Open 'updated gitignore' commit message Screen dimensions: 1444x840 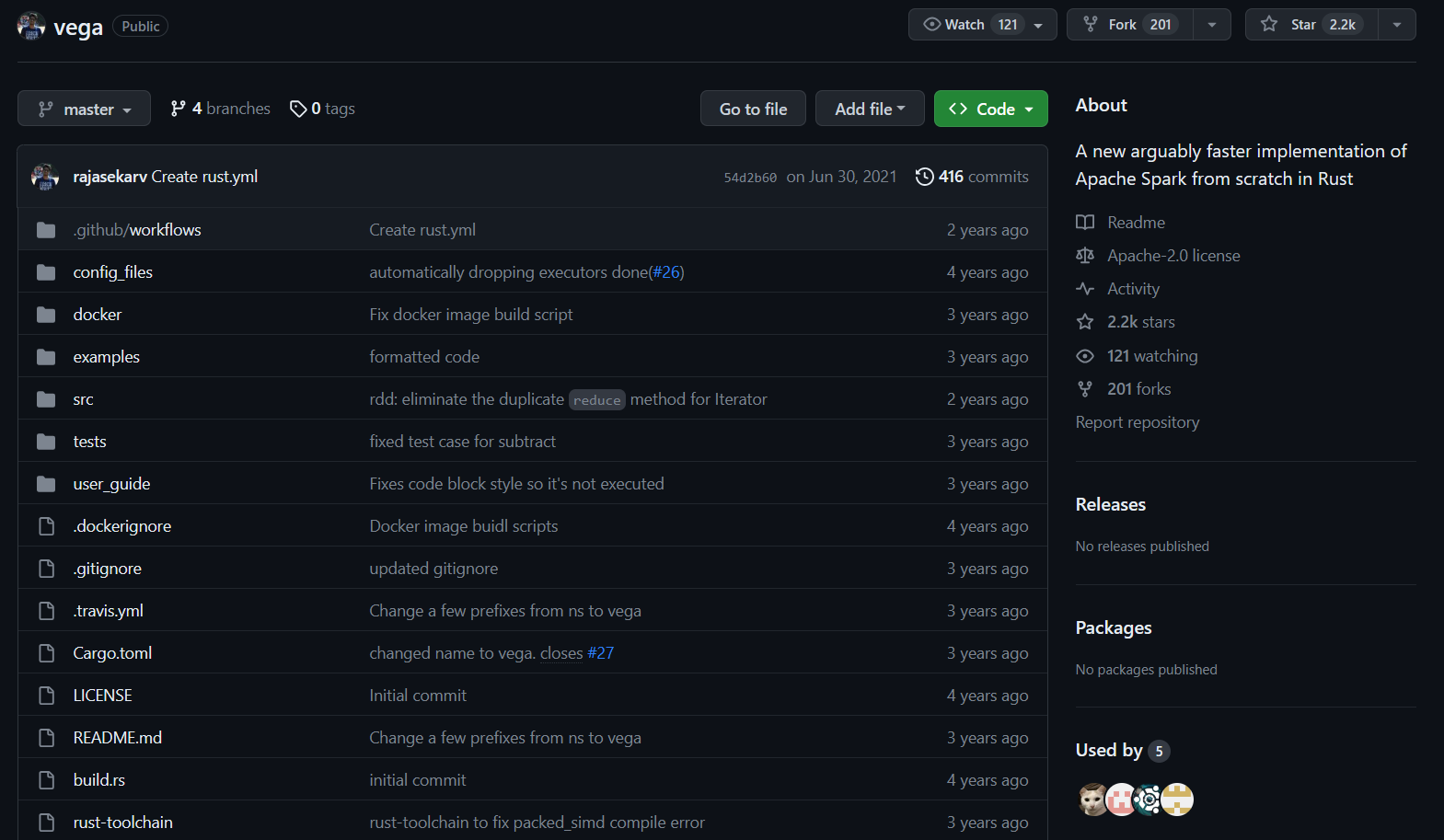(433, 569)
